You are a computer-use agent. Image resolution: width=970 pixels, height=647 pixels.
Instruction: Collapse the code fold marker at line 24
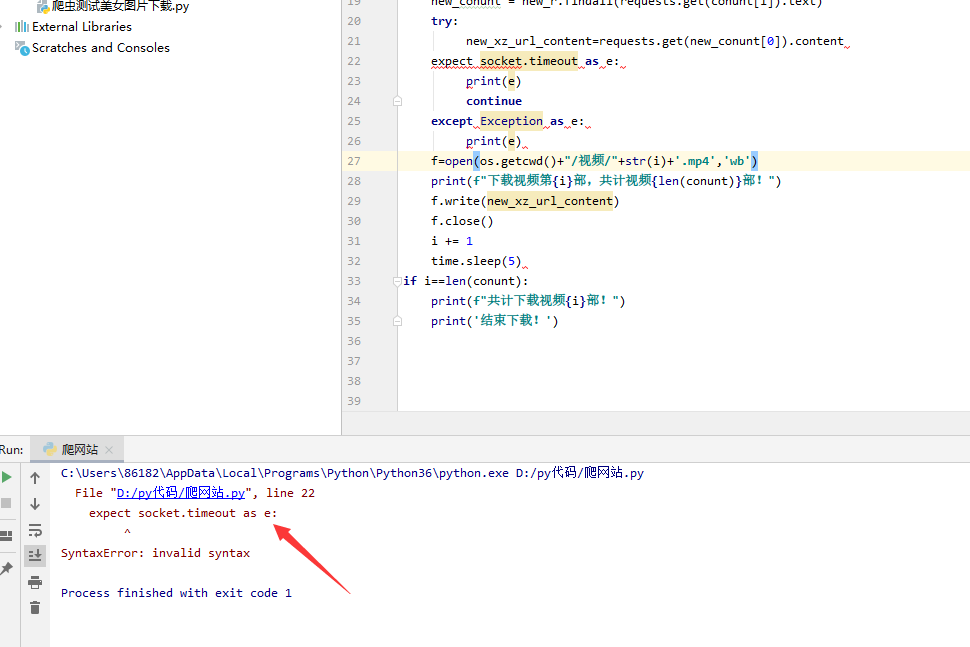397,101
